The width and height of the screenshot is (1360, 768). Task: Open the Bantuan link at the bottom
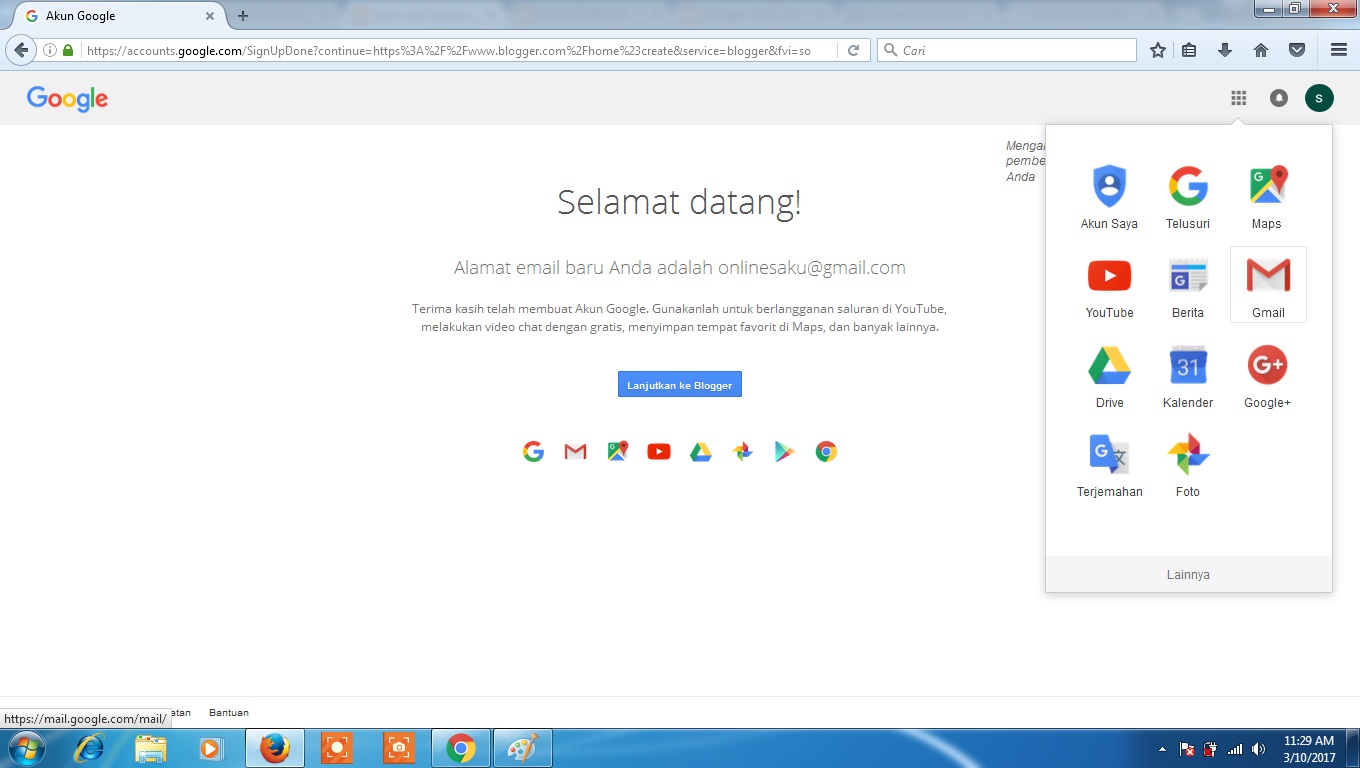coord(229,712)
